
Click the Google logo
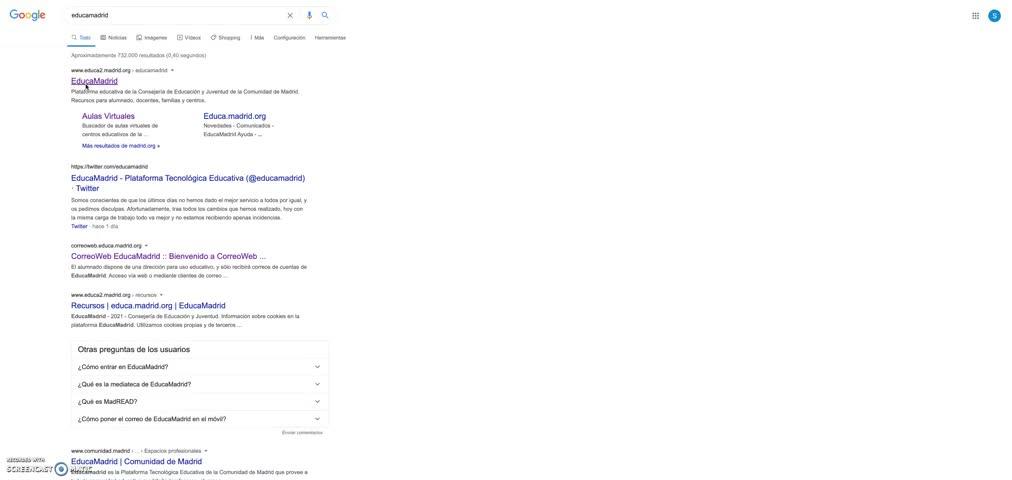pyautogui.click(x=27, y=15)
